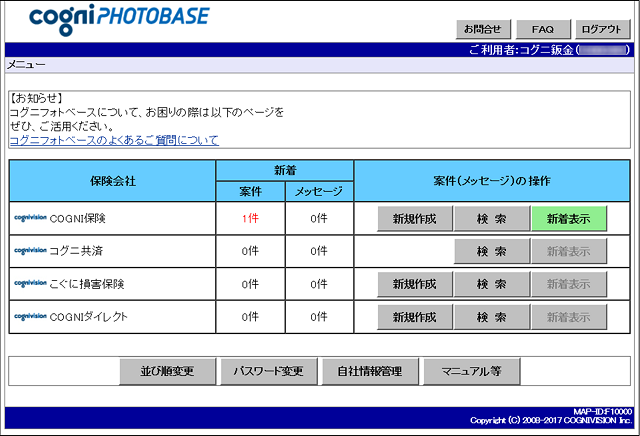
Task: Open 並び順変更 sort order button
Action: (x=167, y=371)
